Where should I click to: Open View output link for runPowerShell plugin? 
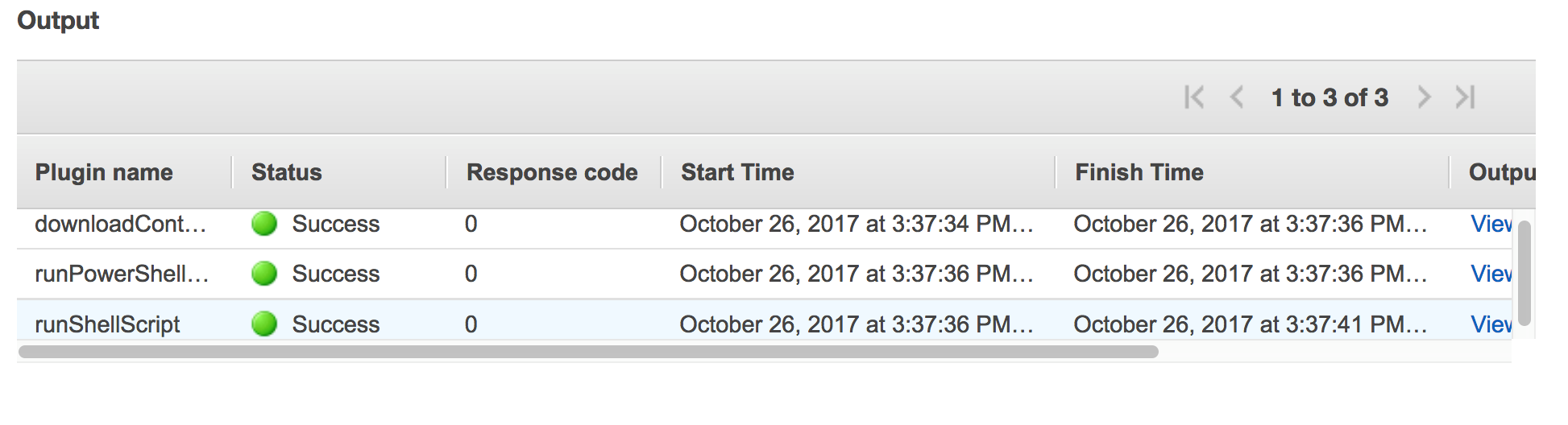[x=1491, y=274]
